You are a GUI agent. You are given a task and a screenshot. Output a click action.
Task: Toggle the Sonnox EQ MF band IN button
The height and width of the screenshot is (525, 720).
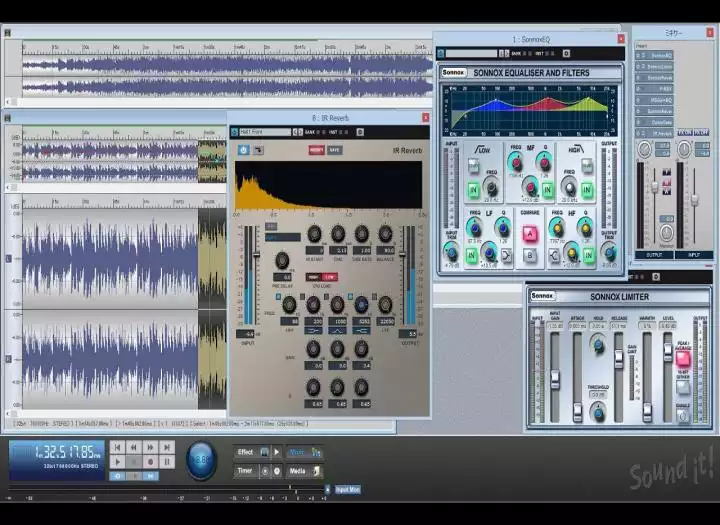pos(547,190)
